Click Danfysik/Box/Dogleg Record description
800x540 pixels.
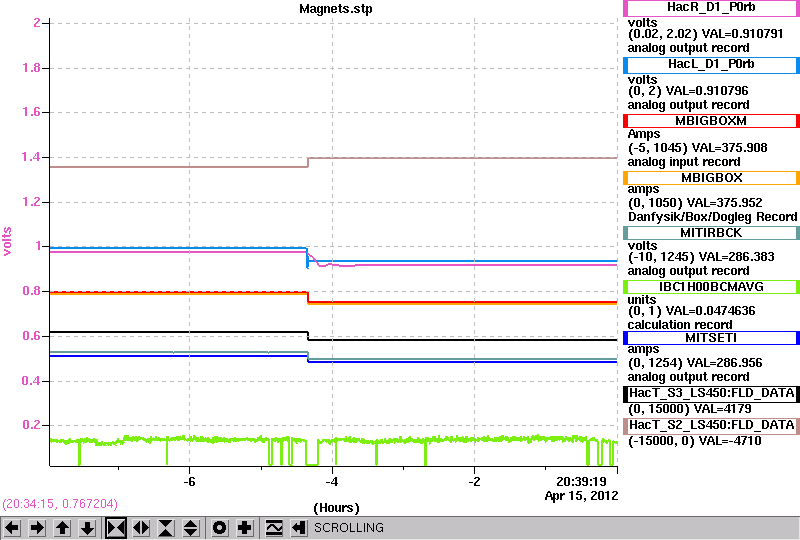pyautogui.click(x=713, y=217)
